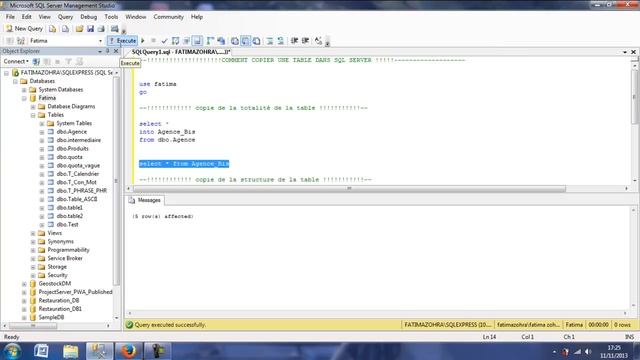640x360 pixels.
Task: Open the active files dropdown arrow of editor
Action: point(625,52)
